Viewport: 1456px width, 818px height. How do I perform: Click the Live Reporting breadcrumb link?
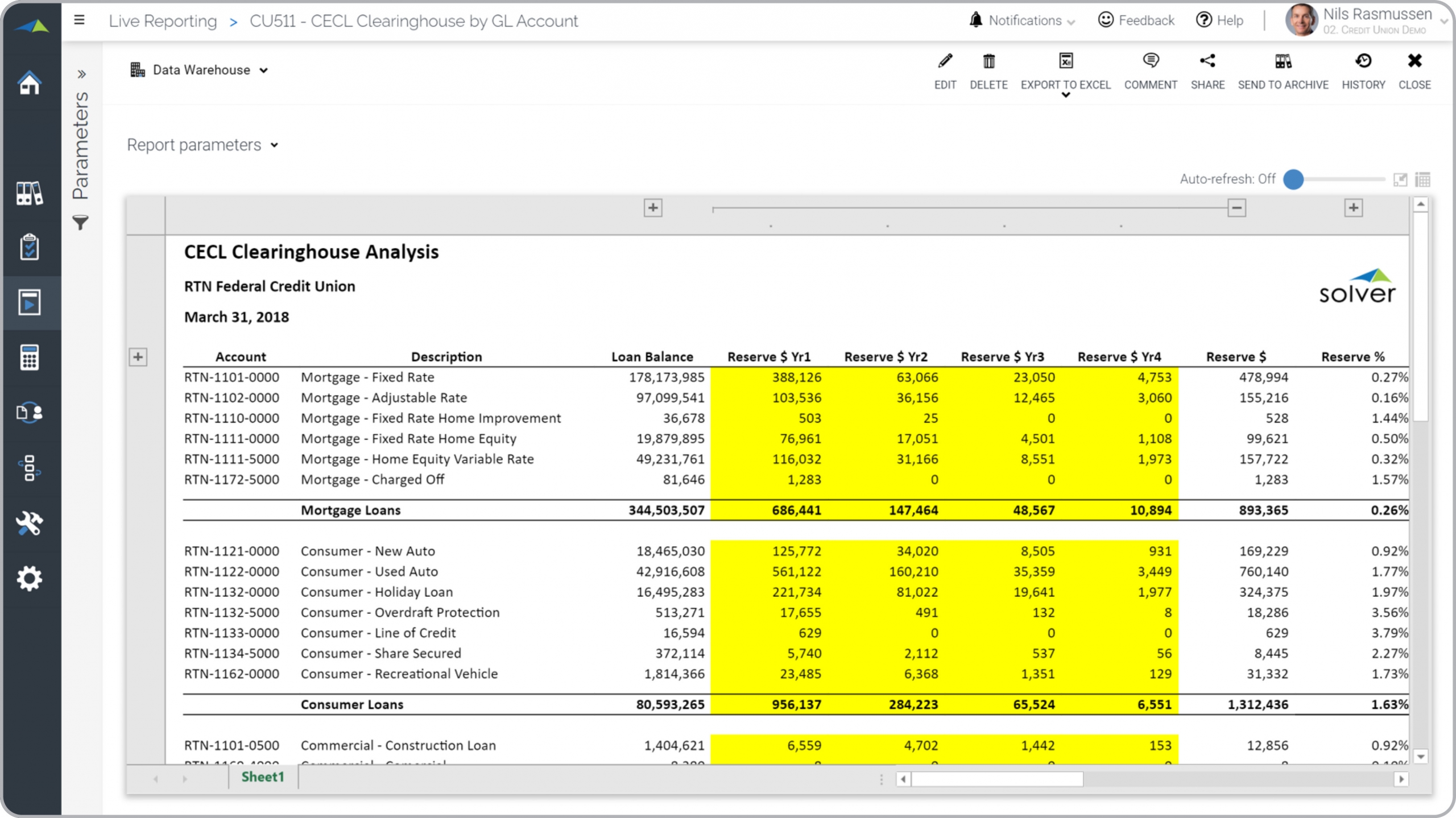click(163, 21)
